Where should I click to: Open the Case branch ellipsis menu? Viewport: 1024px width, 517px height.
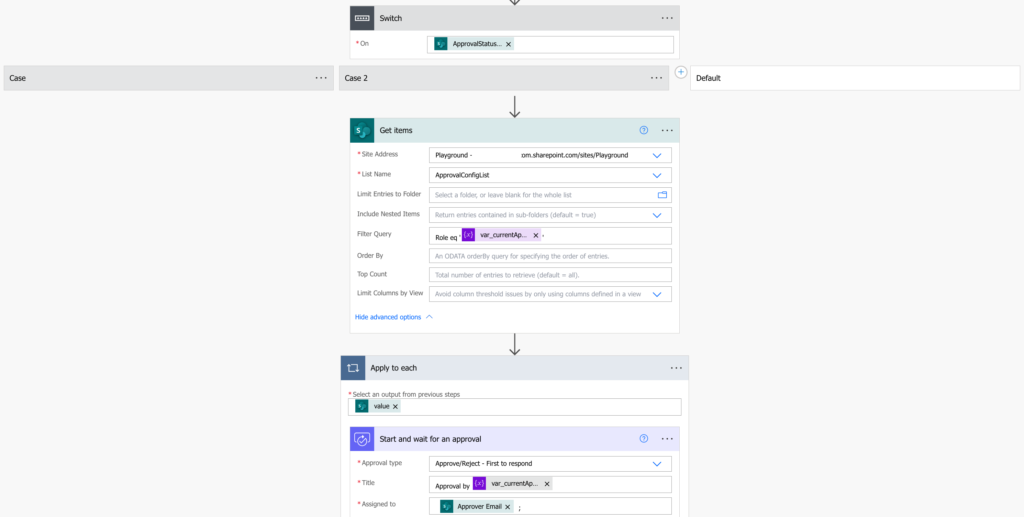point(321,78)
